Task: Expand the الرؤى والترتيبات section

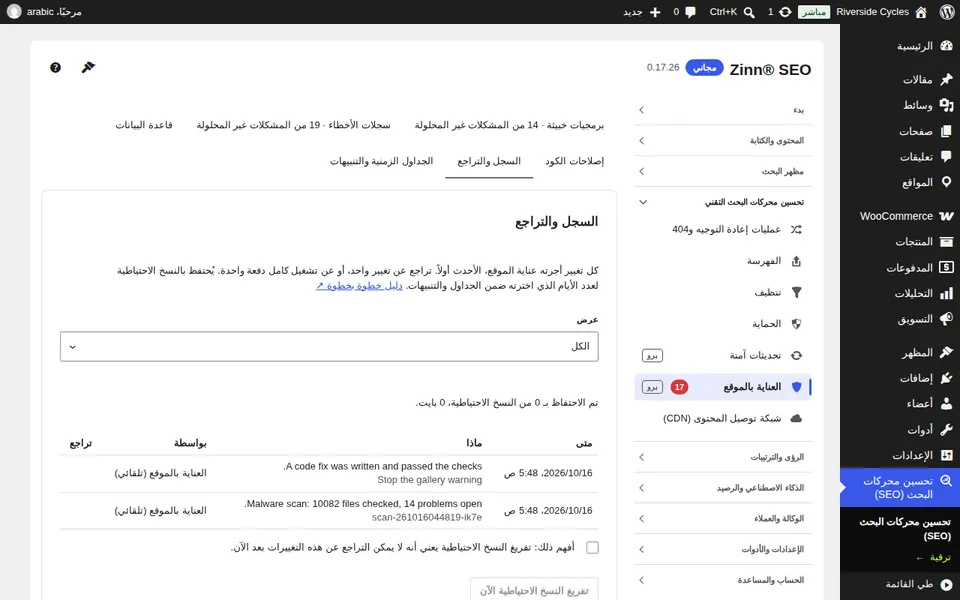Action: (723, 457)
